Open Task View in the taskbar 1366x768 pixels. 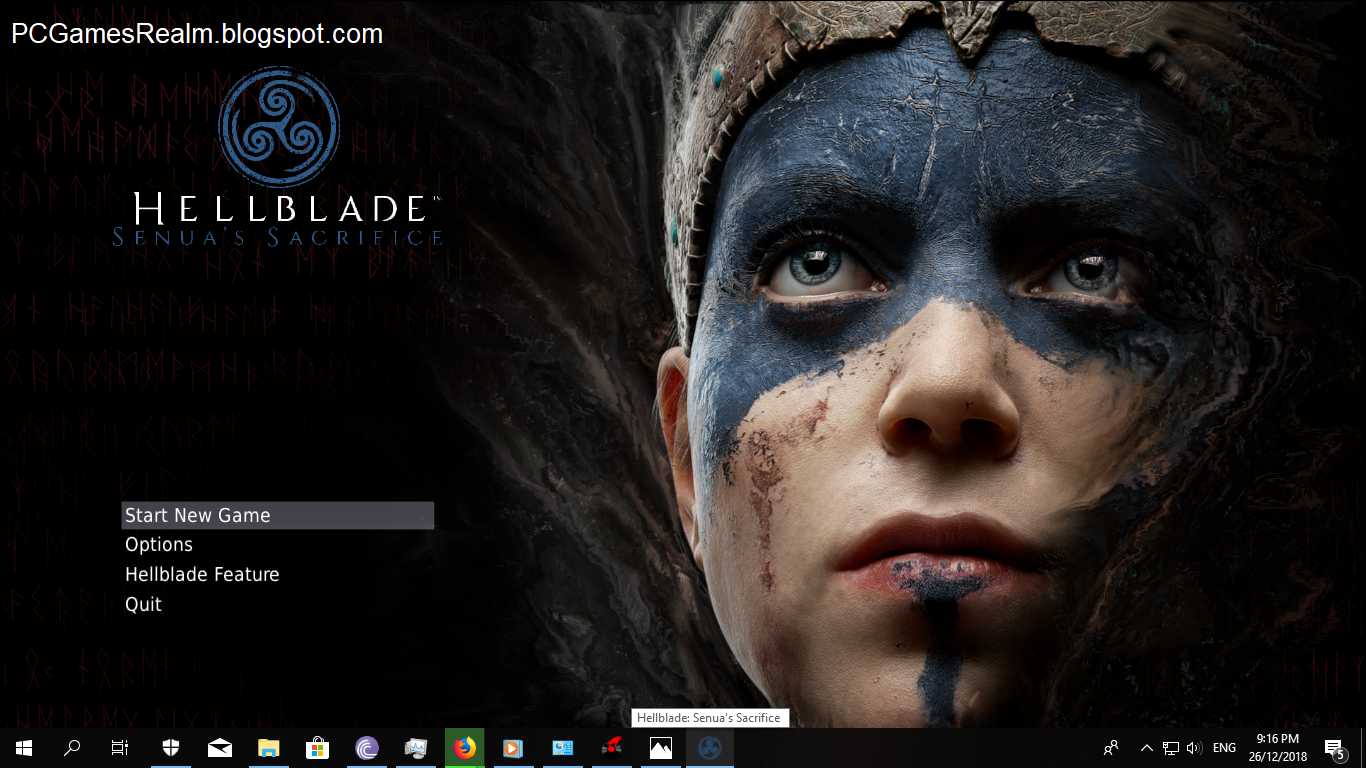[x=120, y=748]
